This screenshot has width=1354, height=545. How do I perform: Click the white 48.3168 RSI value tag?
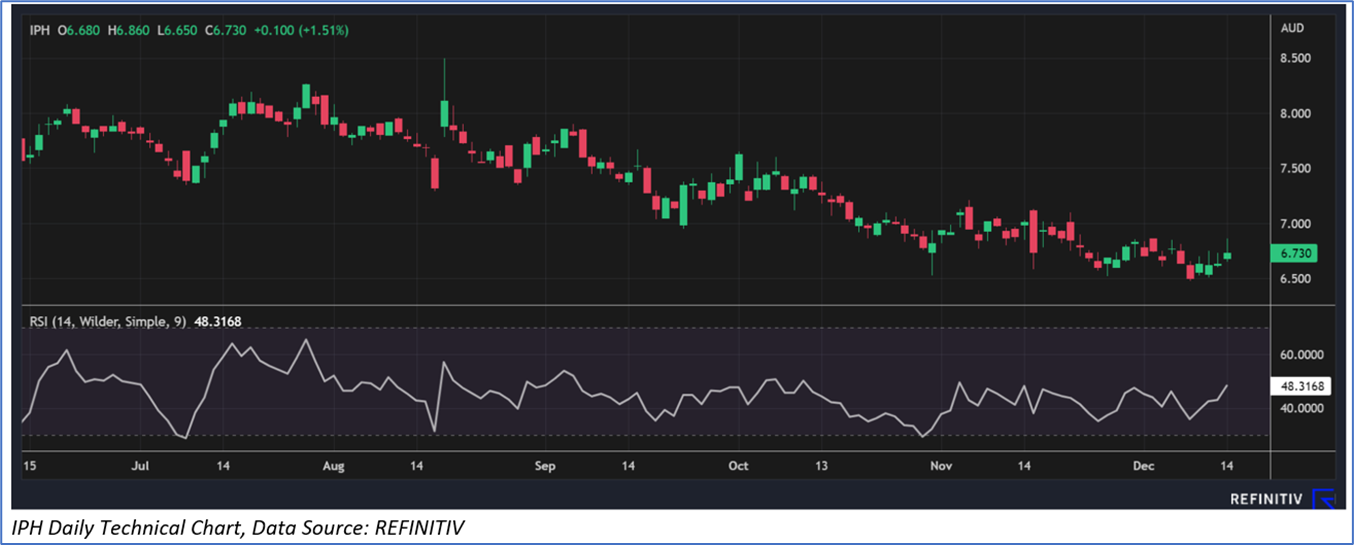[1299, 385]
